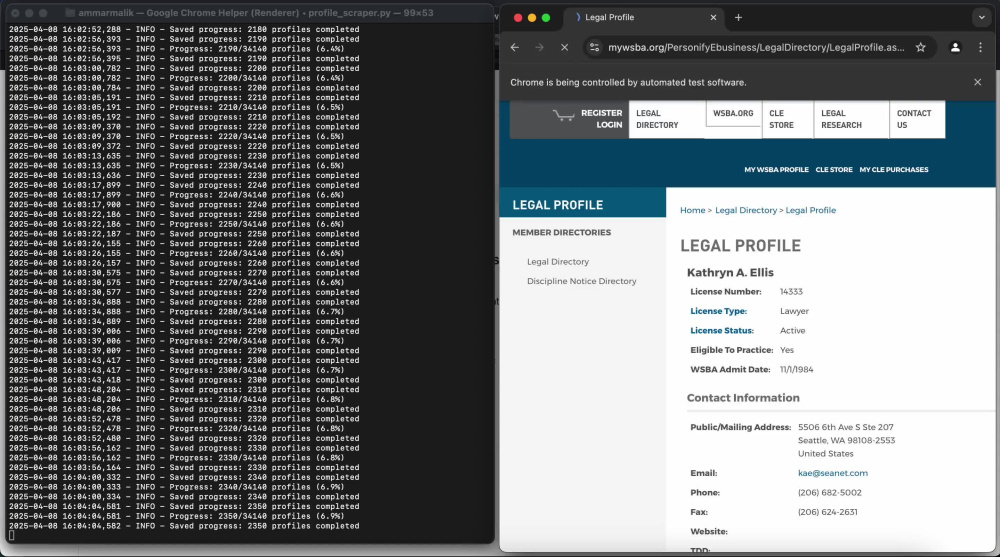Click MY CLE PURCHASES link
Screen dimensions: 1000x557
tap(893, 170)
